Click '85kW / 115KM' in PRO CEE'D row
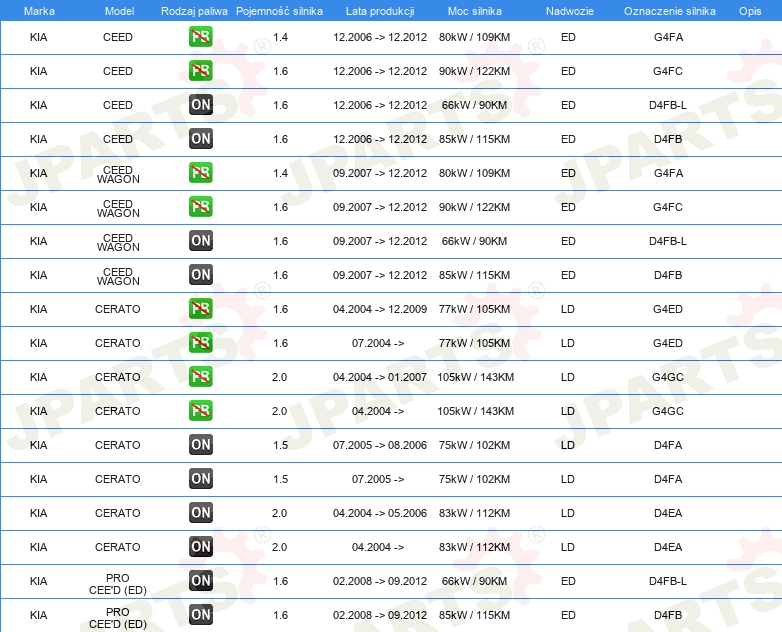 (474, 615)
